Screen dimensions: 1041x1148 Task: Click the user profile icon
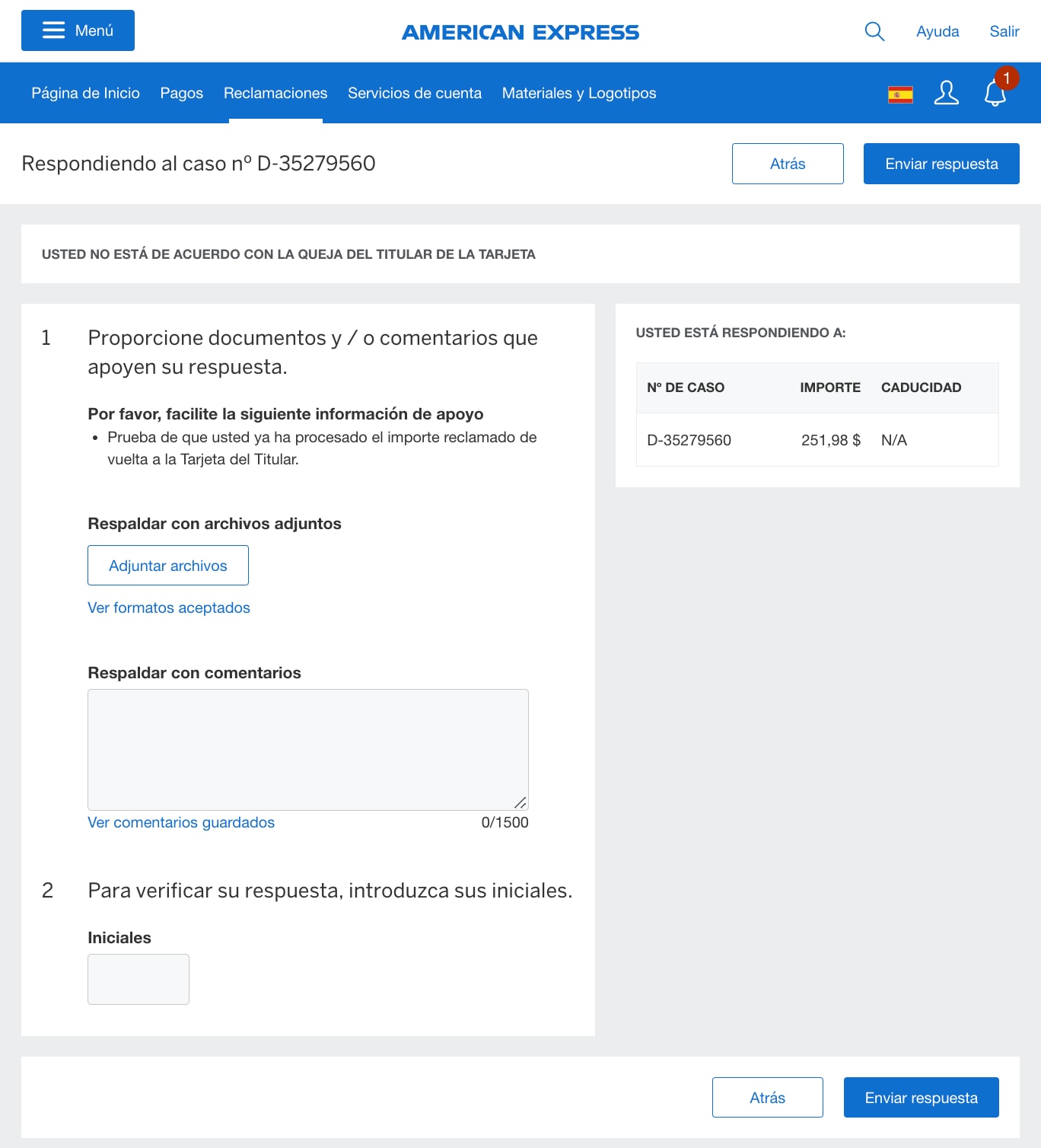point(946,93)
